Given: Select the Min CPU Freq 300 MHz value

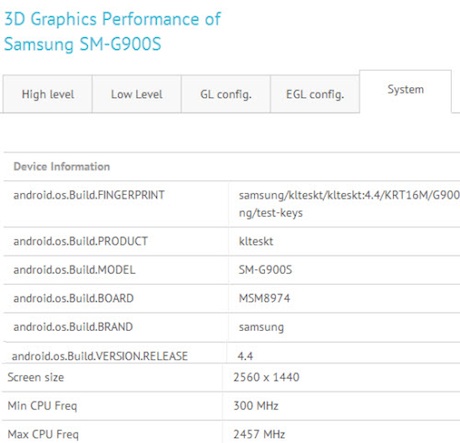Looking at the screenshot, I should tap(256, 406).
